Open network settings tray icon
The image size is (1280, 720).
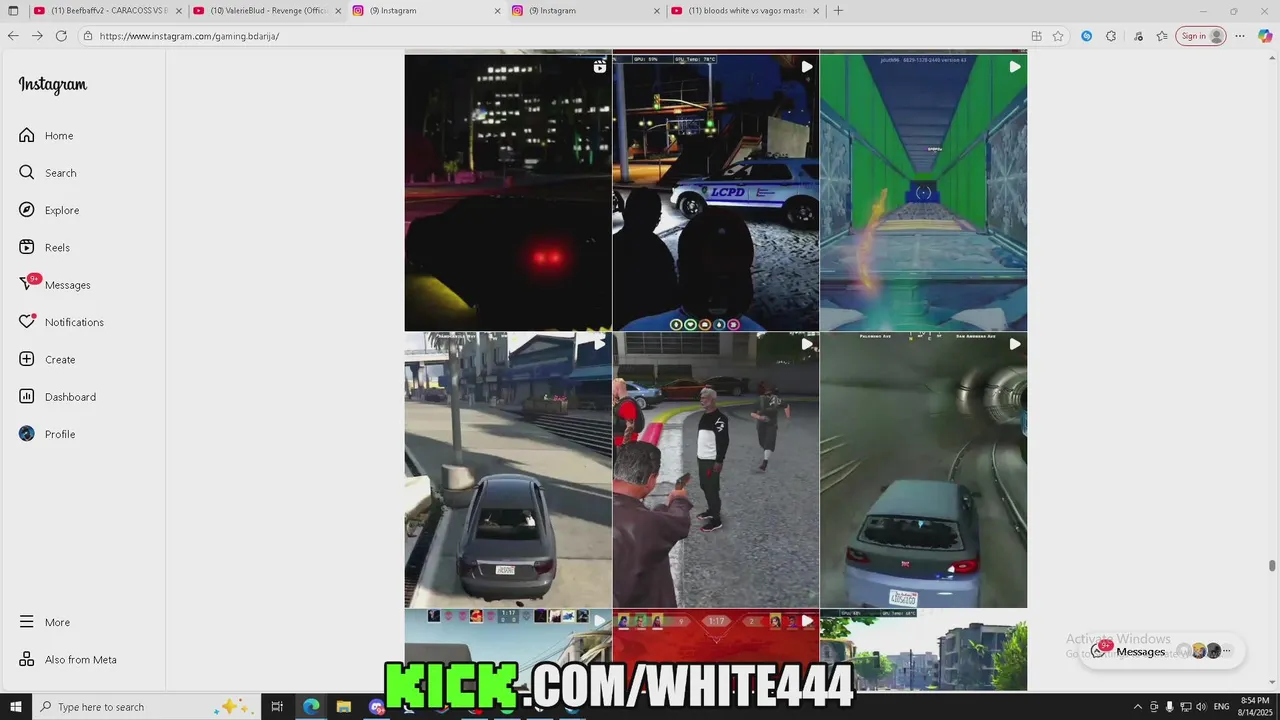pos(1185,707)
